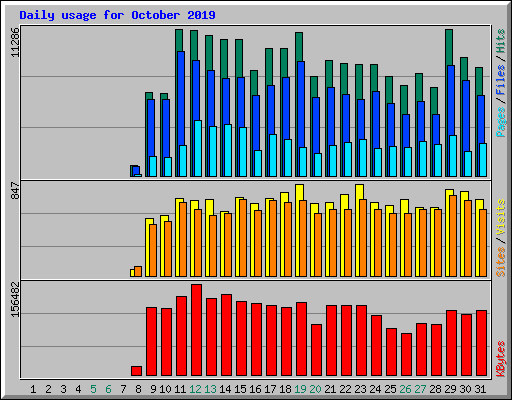Click day 29 on the date axis

click(x=450, y=389)
